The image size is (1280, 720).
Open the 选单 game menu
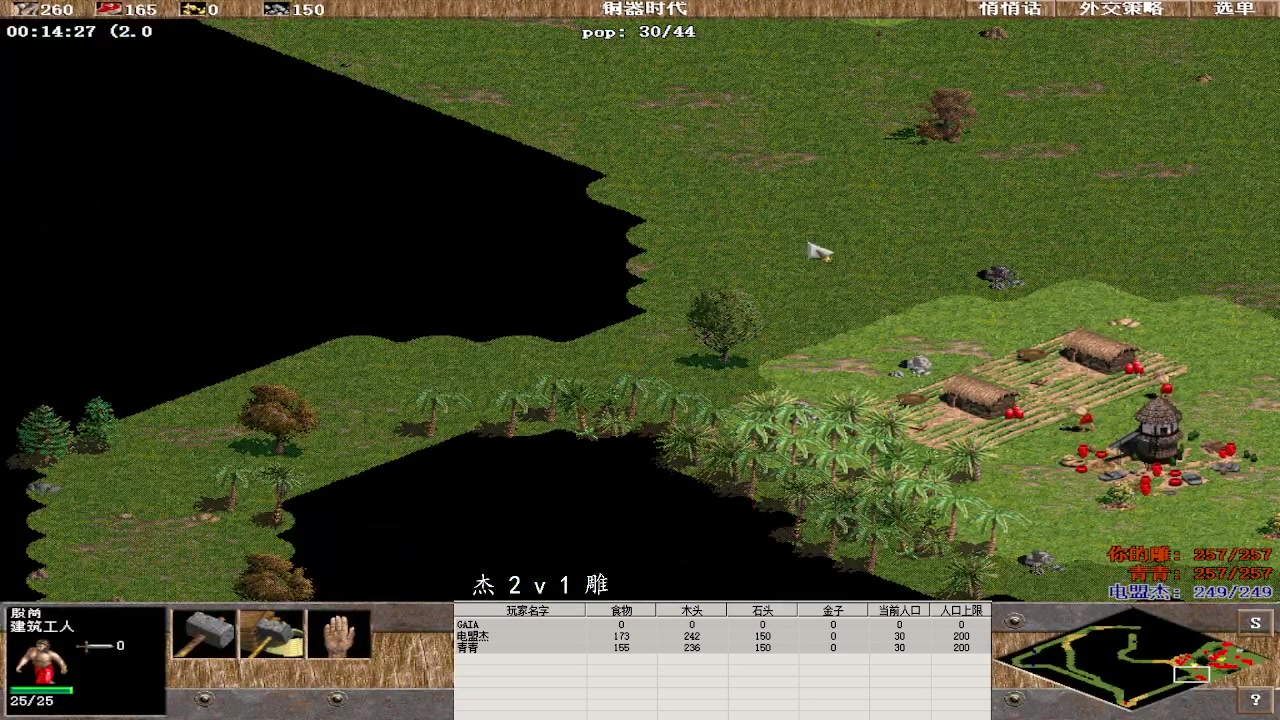(1234, 9)
